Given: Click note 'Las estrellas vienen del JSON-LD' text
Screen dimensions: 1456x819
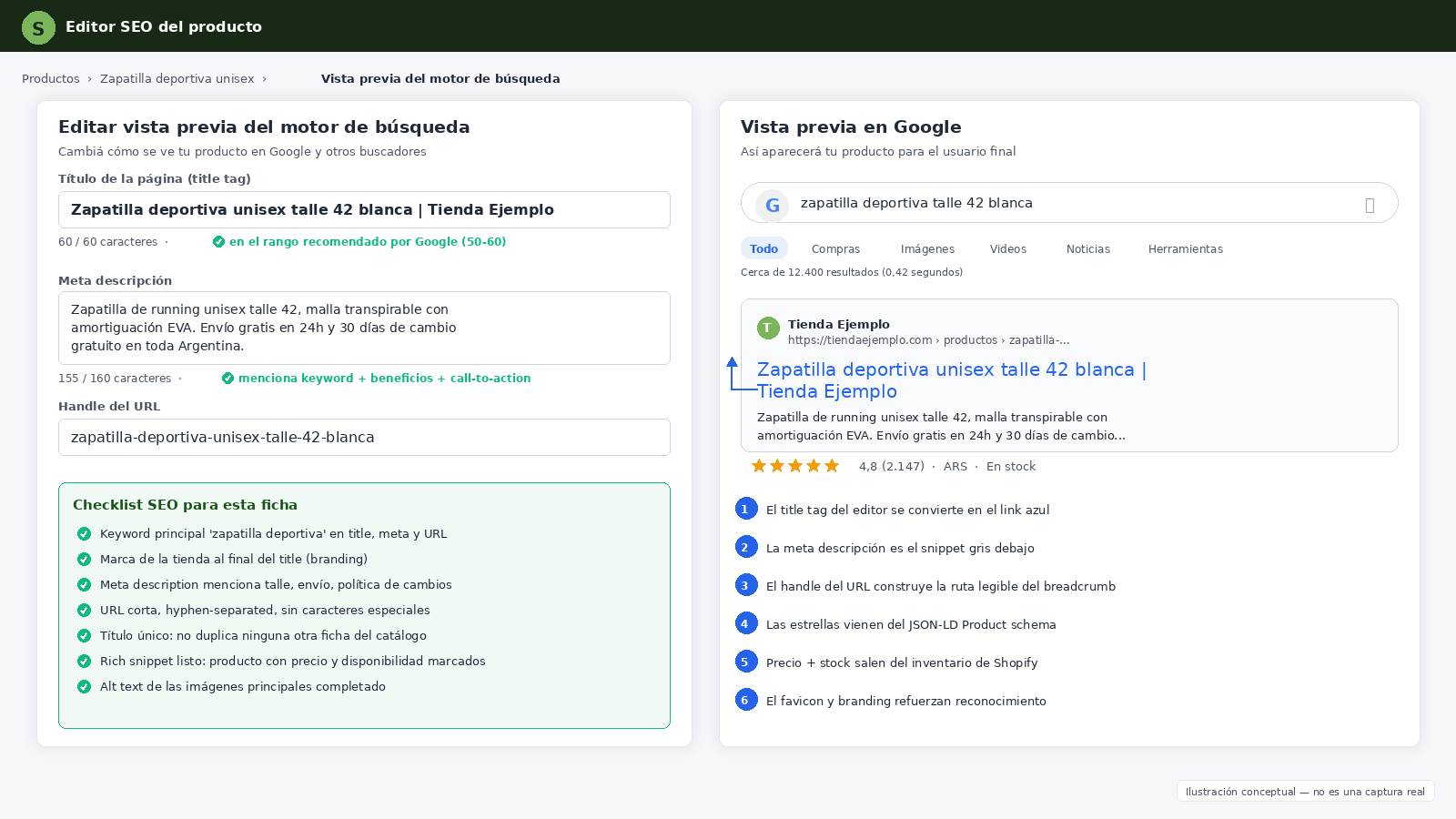Looking at the screenshot, I should coord(911,624).
